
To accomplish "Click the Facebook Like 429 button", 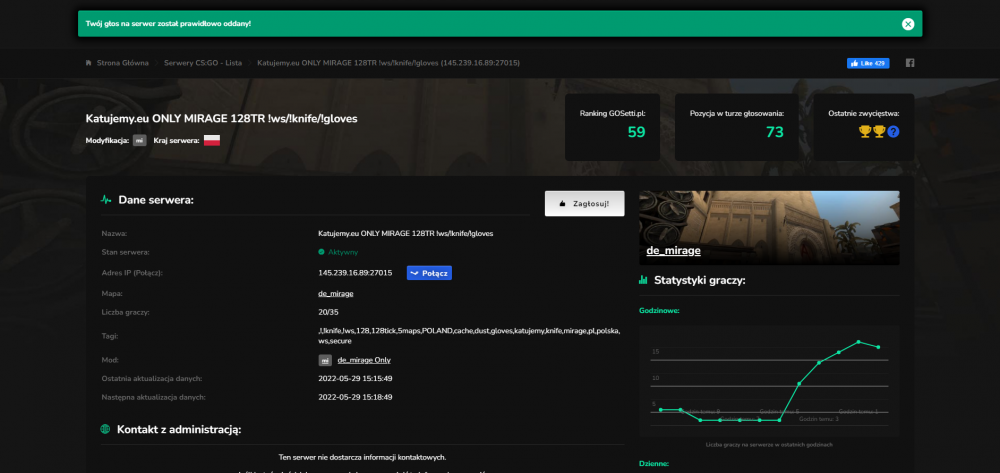I will 868,63.
